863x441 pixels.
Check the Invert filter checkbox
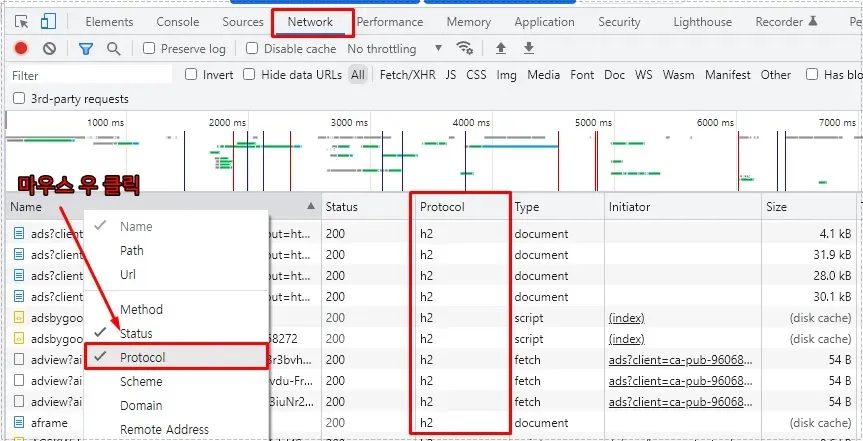191,74
